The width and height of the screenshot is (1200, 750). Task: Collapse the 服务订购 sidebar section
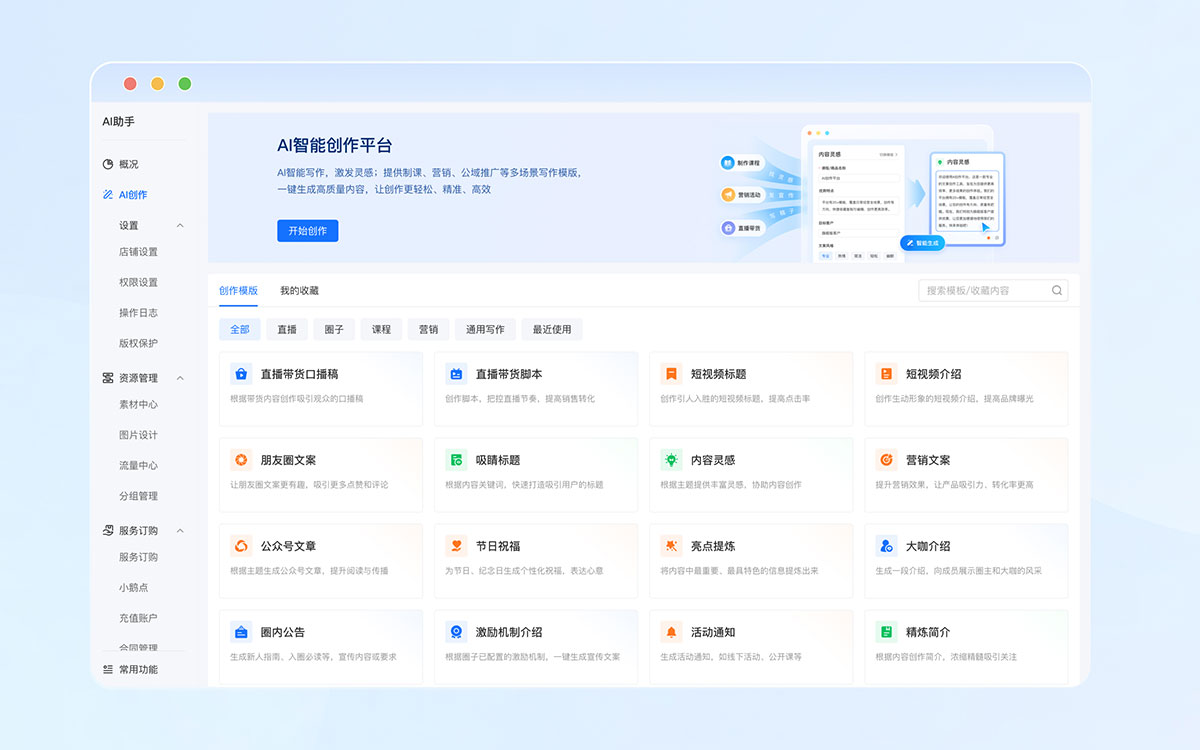[180, 530]
